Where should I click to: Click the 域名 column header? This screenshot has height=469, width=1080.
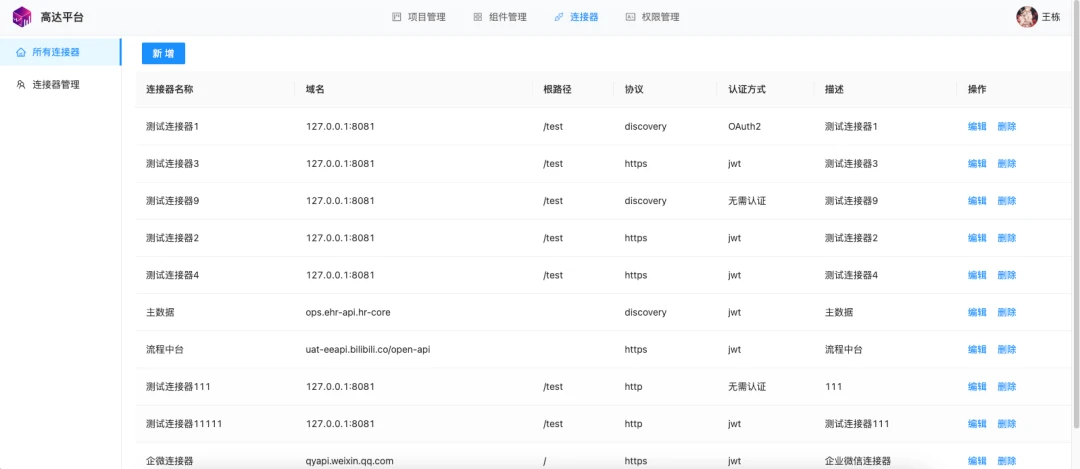pos(315,90)
